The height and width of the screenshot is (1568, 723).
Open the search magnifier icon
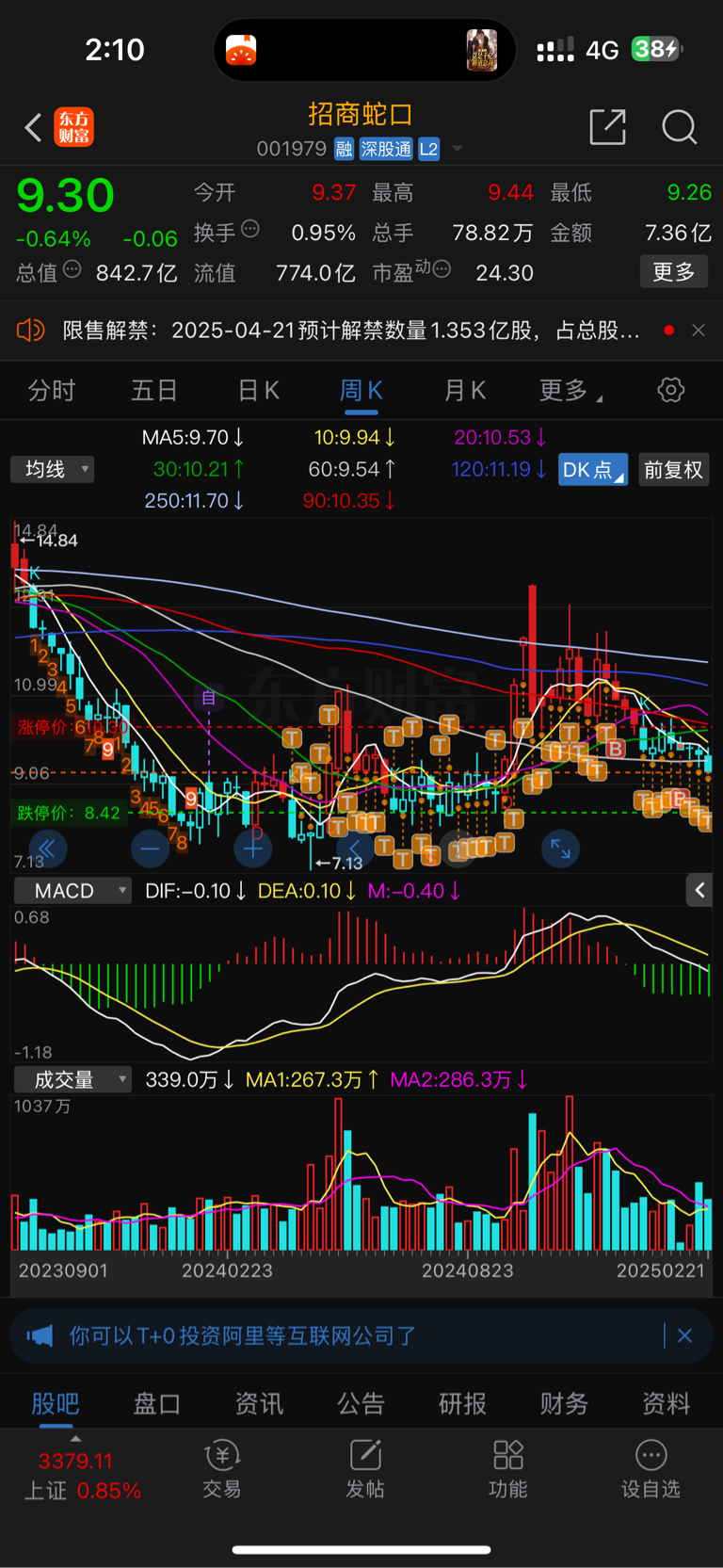pos(679,126)
